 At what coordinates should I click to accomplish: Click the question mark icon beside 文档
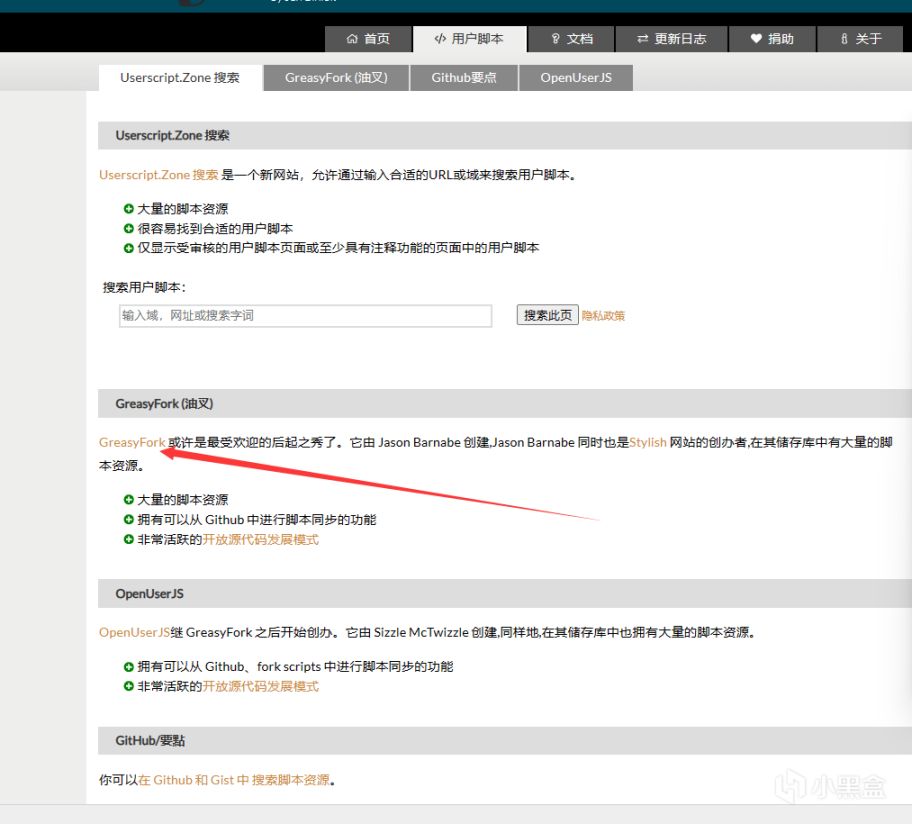pyautogui.click(x=555, y=39)
